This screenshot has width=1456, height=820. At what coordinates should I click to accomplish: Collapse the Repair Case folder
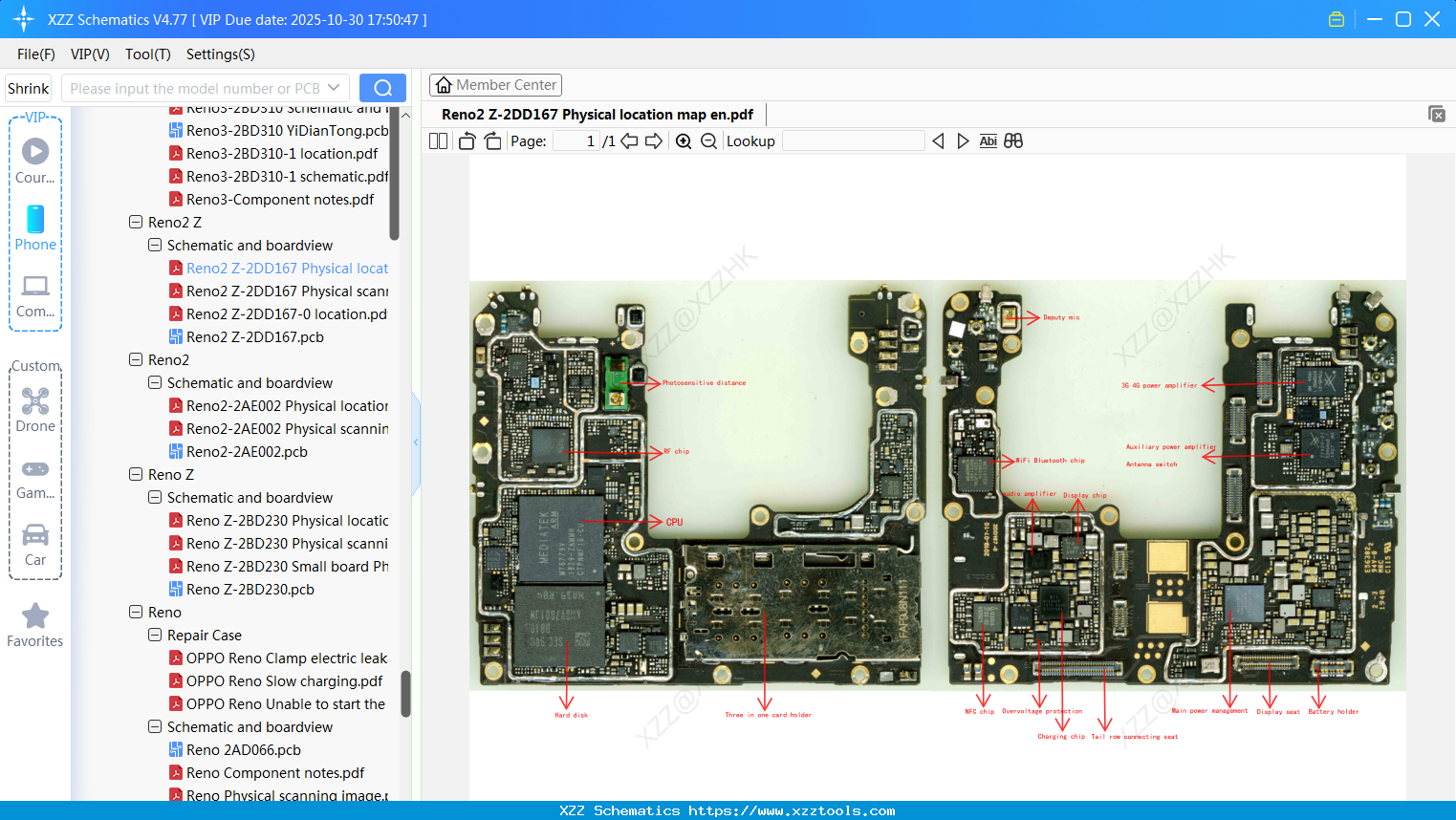155,635
